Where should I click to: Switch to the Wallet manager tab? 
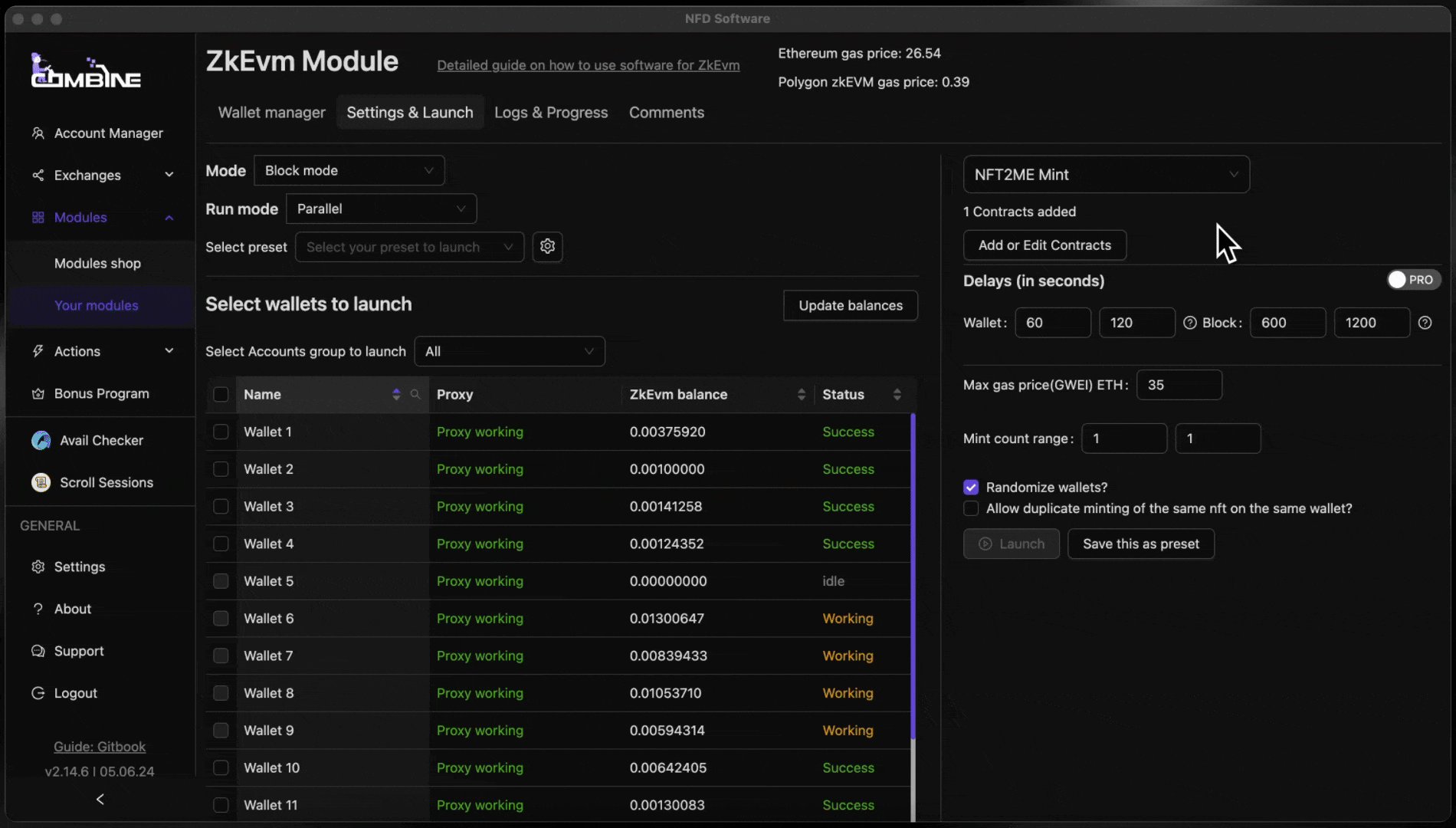tap(271, 113)
